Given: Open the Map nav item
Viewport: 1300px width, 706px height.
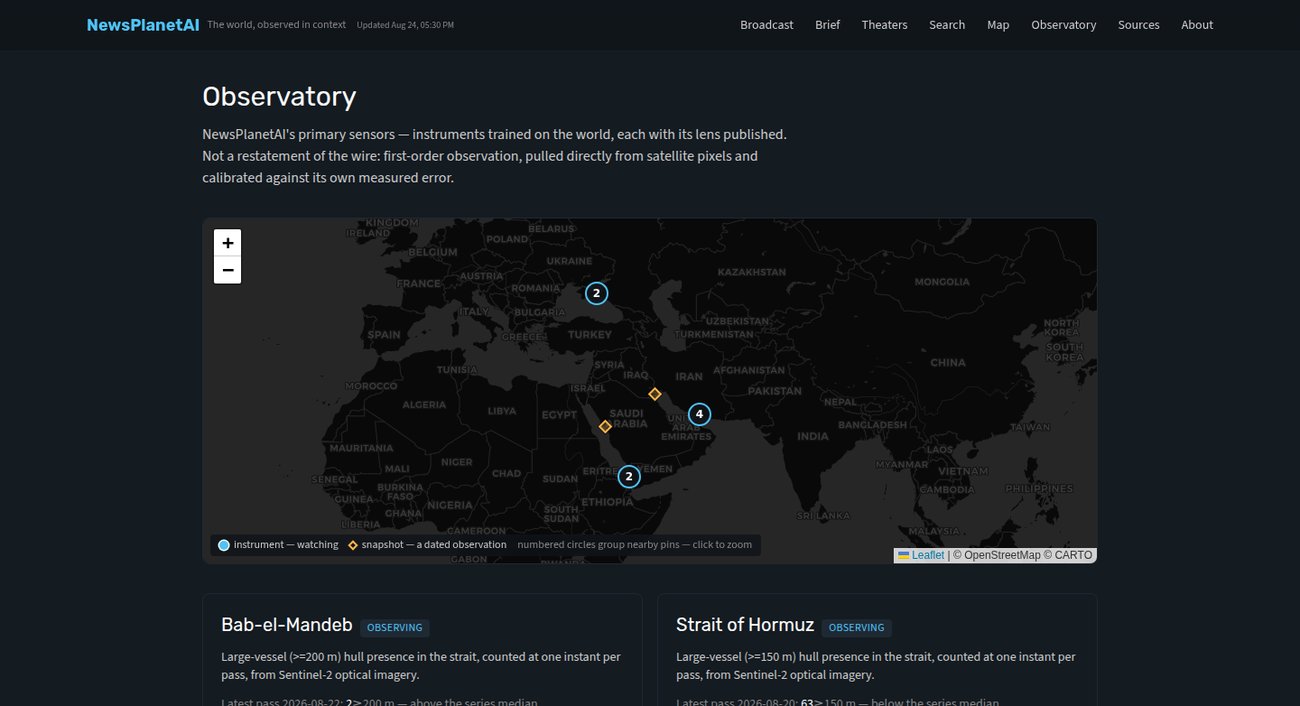Looking at the screenshot, I should (998, 25).
